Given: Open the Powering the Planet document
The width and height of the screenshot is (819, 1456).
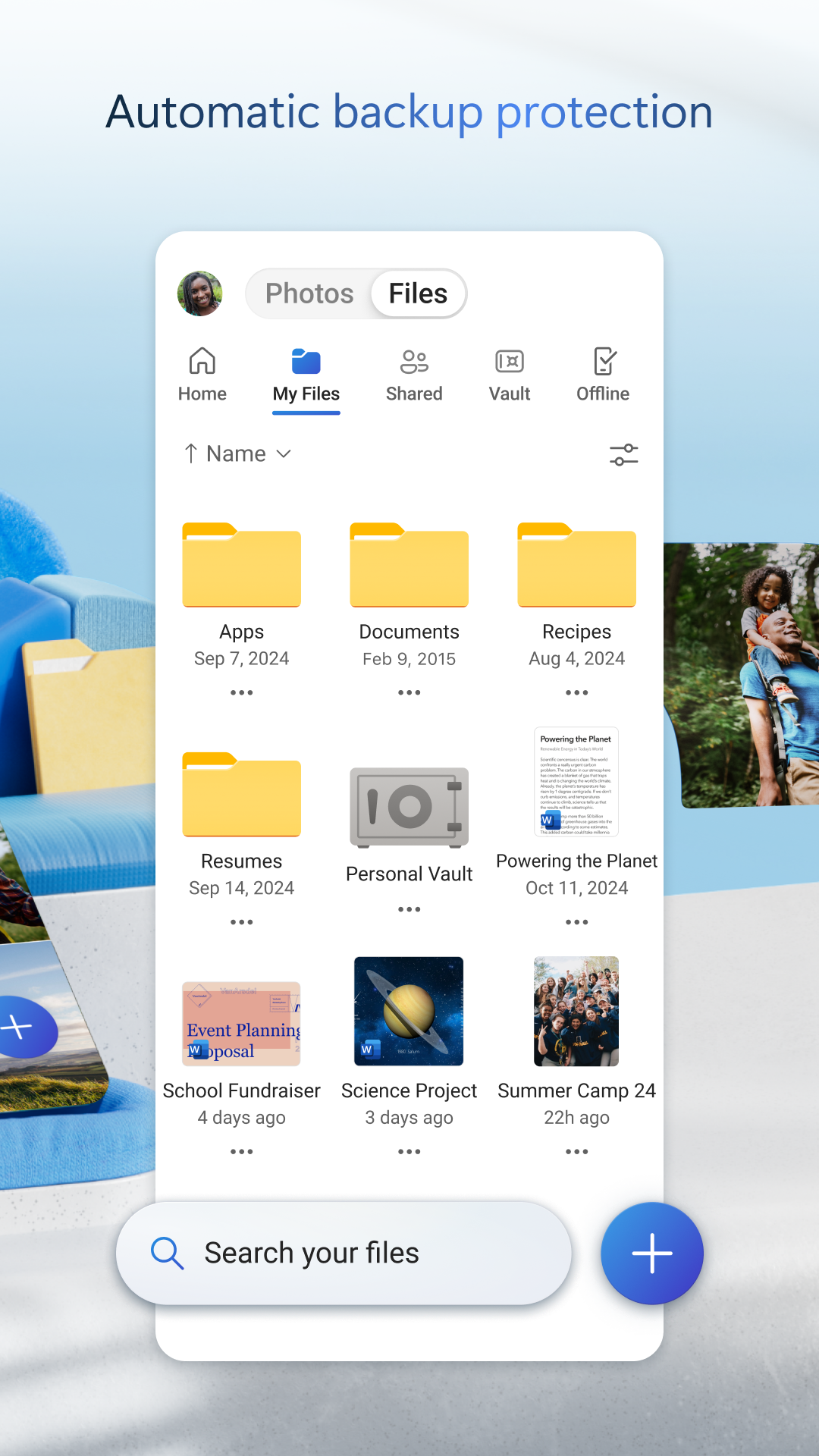Looking at the screenshot, I should coord(576,783).
